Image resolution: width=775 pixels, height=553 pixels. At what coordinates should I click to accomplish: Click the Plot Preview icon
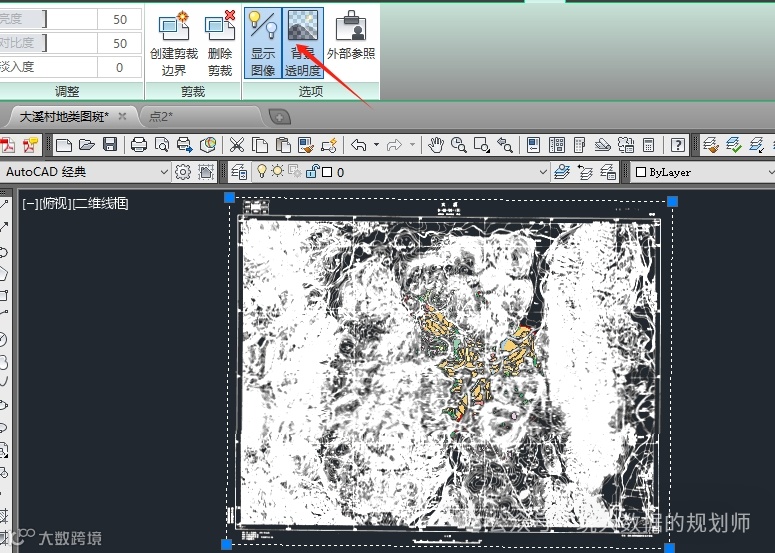tap(162, 145)
